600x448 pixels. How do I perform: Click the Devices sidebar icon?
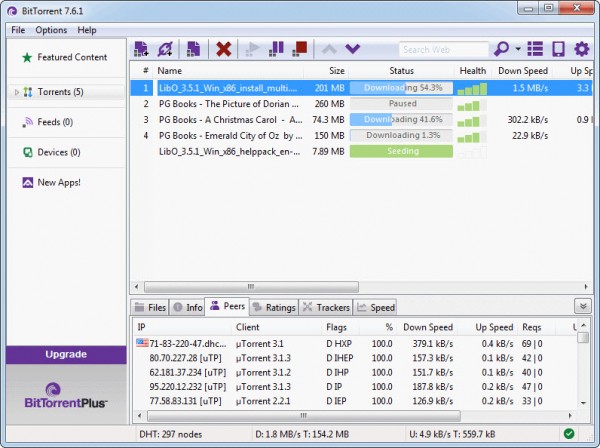28,152
